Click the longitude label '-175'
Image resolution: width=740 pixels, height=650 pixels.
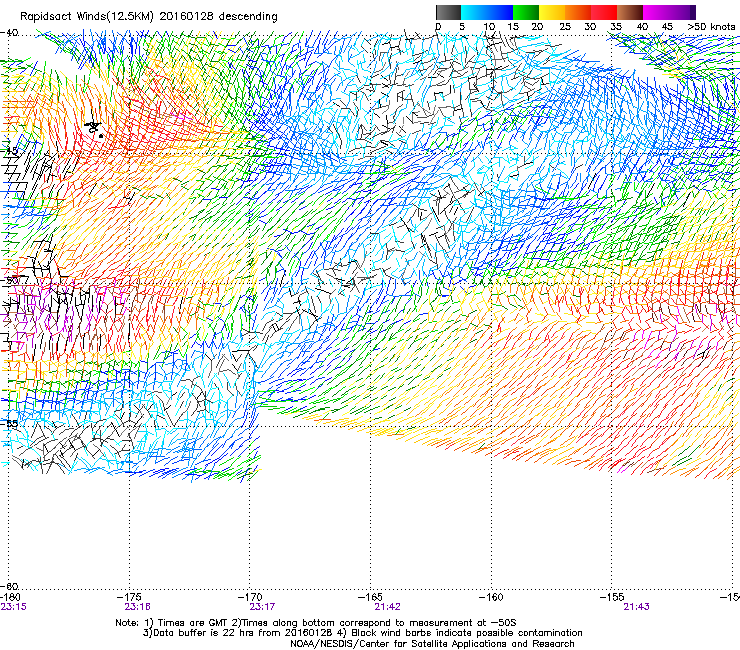[129, 598]
